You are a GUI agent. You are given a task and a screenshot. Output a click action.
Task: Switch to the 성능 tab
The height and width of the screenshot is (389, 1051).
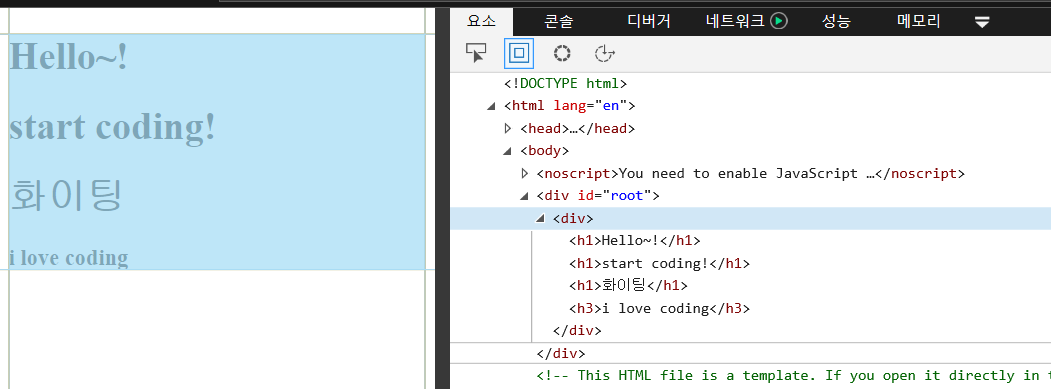point(836,21)
